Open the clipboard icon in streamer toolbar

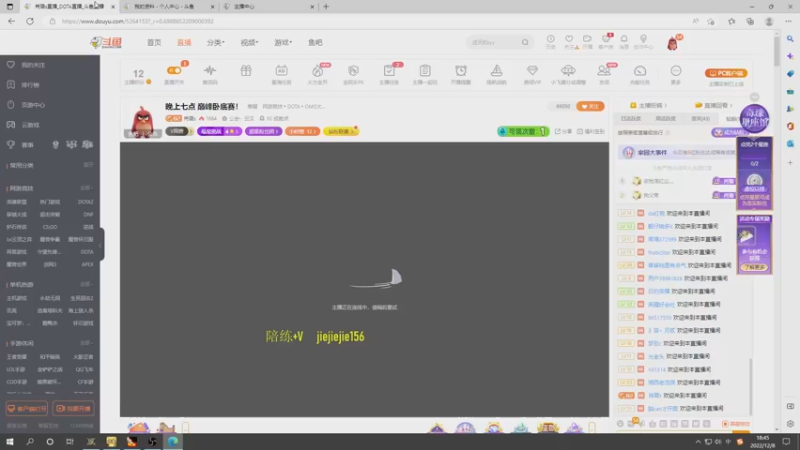(425, 70)
